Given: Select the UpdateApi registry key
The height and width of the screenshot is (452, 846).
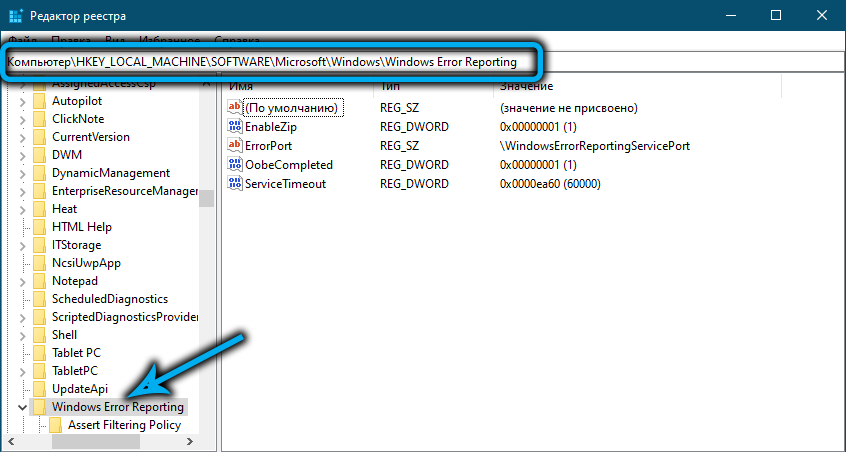Looking at the screenshot, I should click(x=81, y=389).
